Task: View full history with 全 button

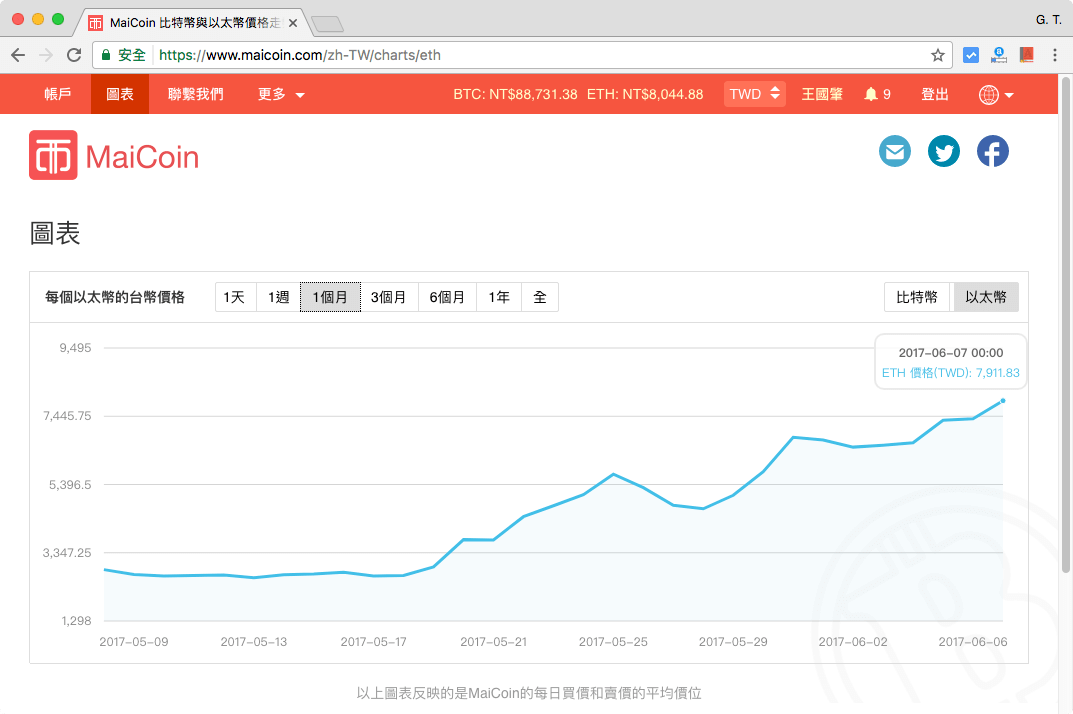Action: (x=539, y=297)
